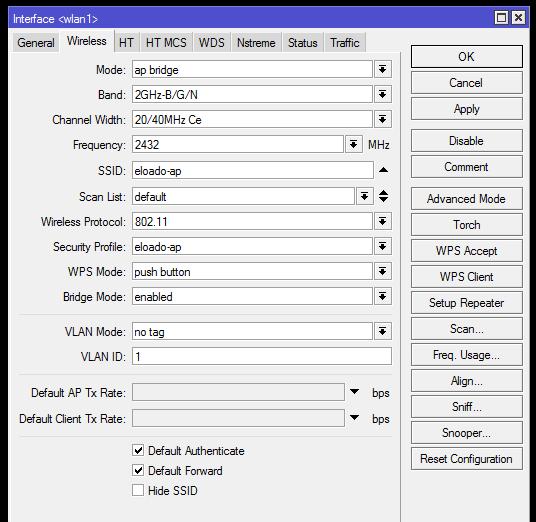
Task: Expand the Default Client Tx Rate field
Action: [x=354, y=417]
